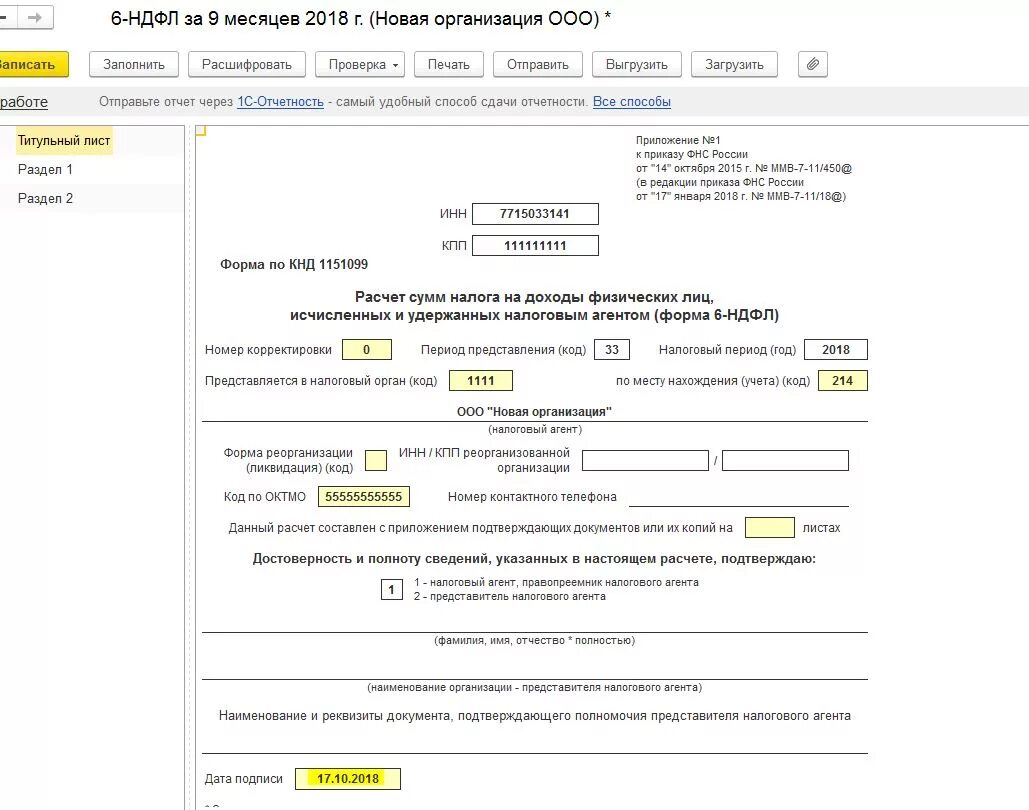Click the Дата подписи field 17.10.2018

pyautogui.click(x=348, y=778)
